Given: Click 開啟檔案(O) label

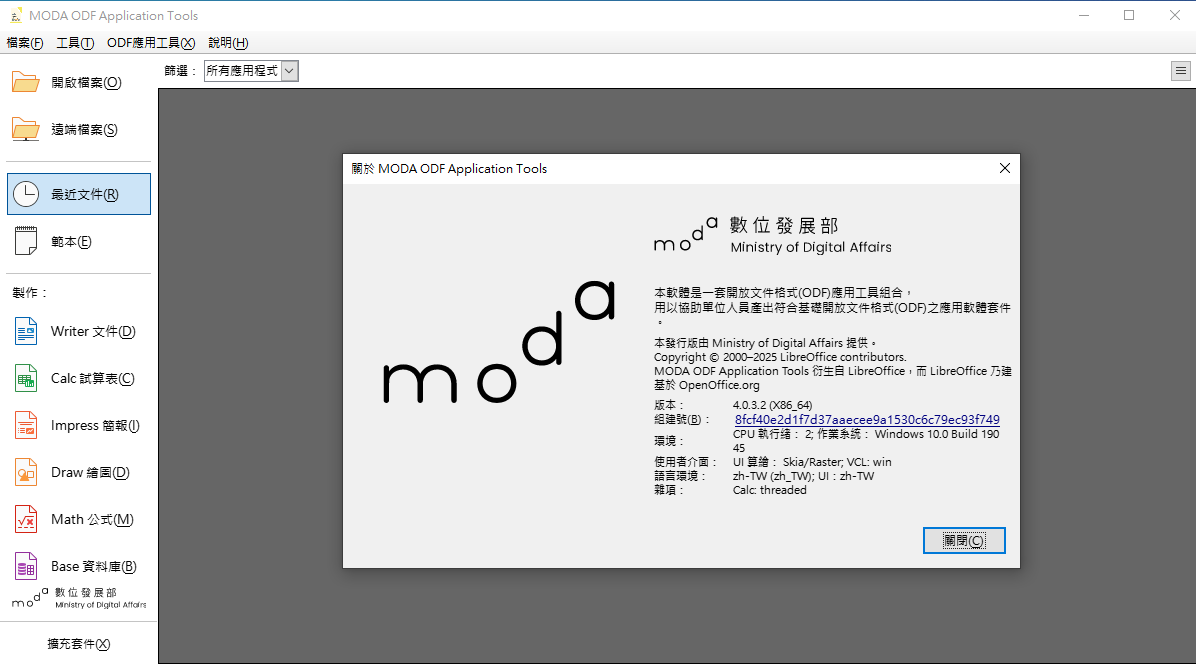Looking at the screenshot, I should [x=86, y=82].
